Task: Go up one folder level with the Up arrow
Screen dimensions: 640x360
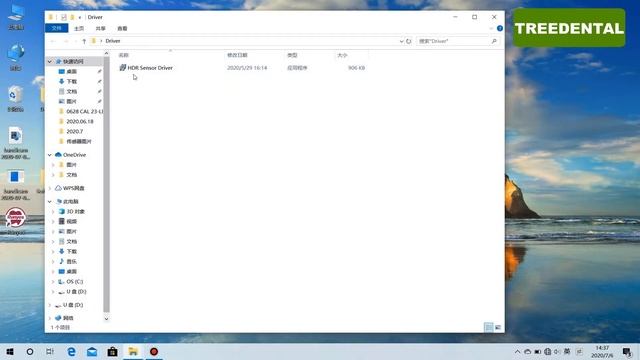Action: click(x=84, y=41)
